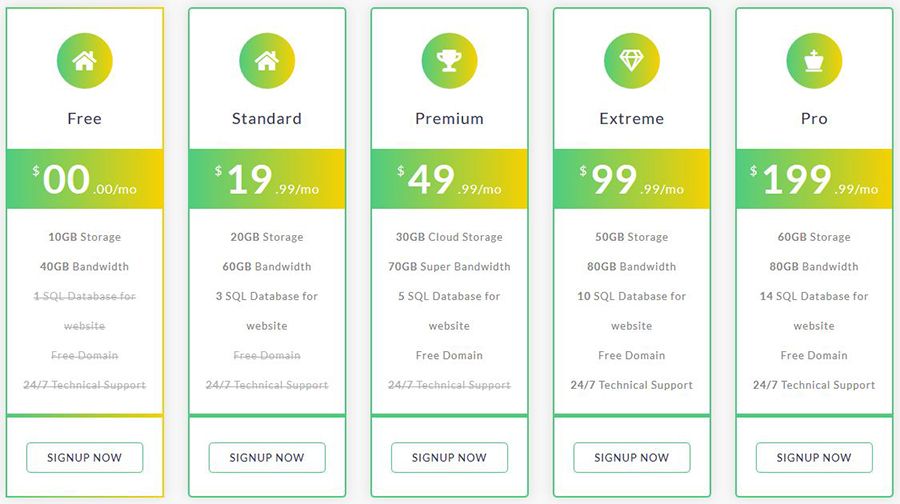Click the Extreme $99.99/mo price banner

pos(632,179)
